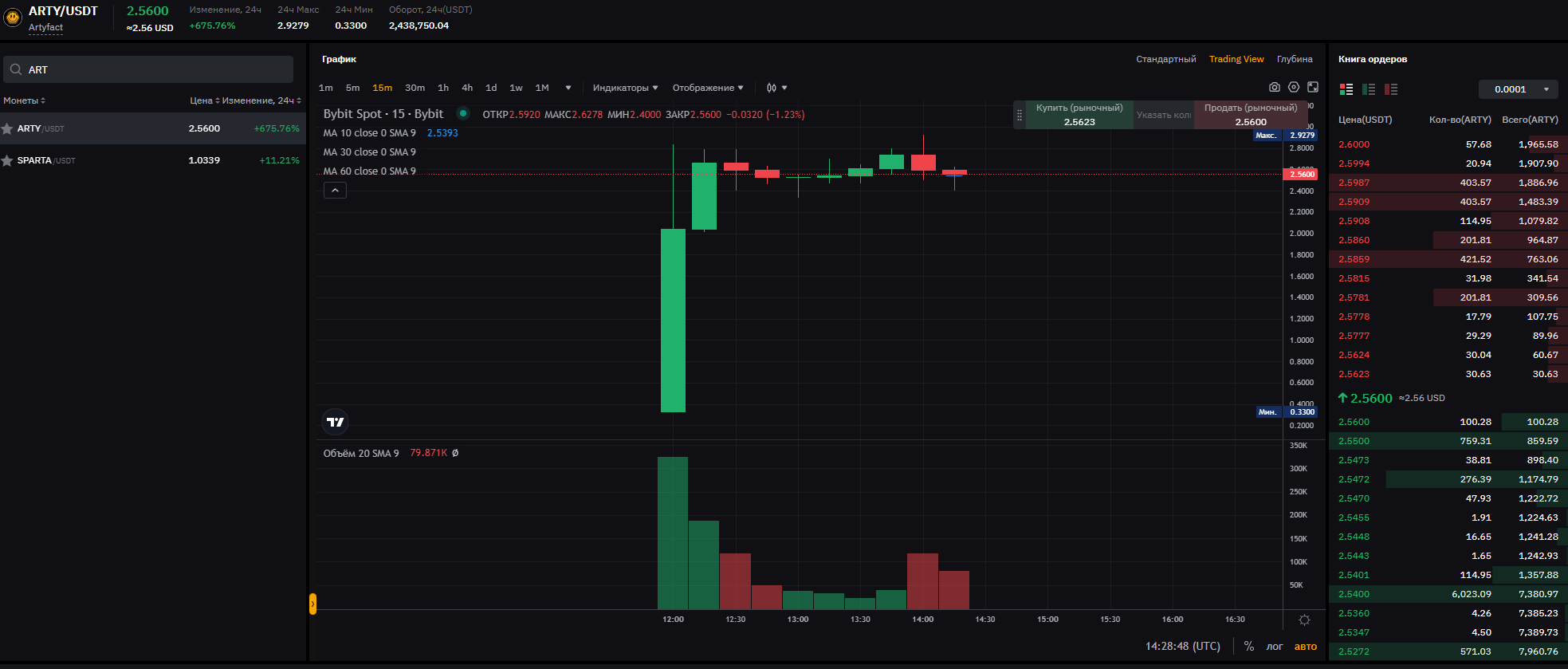Screen dimensions: 1568x669
Task: Select the 1w timeframe
Action: pos(517,88)
